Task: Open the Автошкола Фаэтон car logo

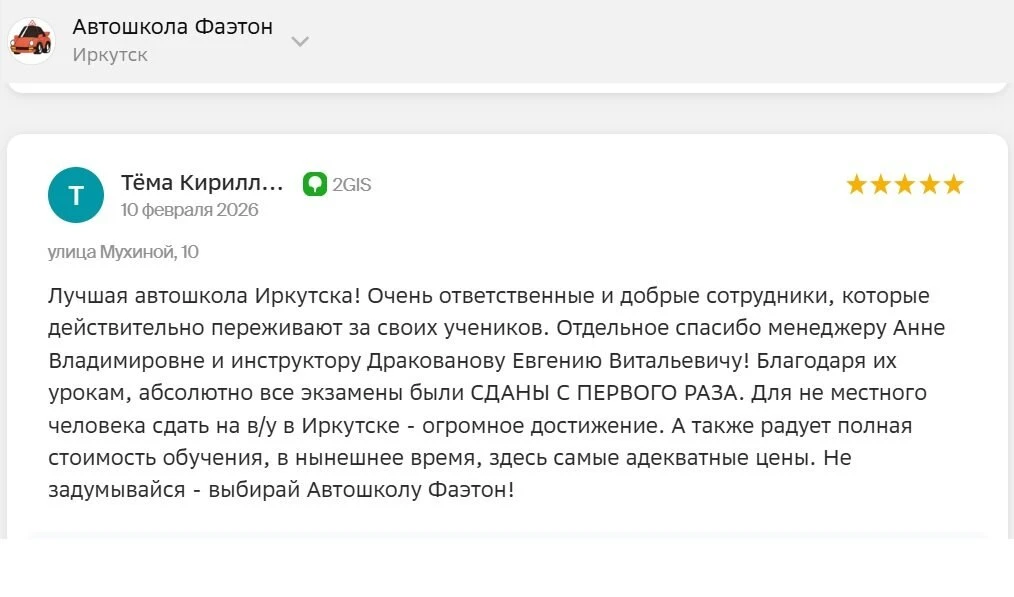Action: point(31,40)
